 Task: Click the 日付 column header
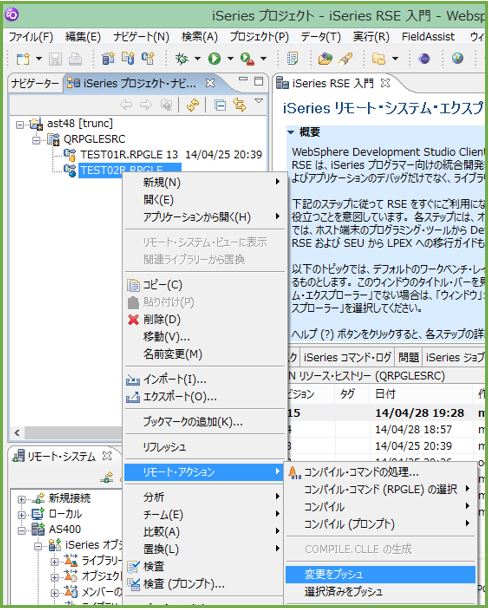(385, 394)
